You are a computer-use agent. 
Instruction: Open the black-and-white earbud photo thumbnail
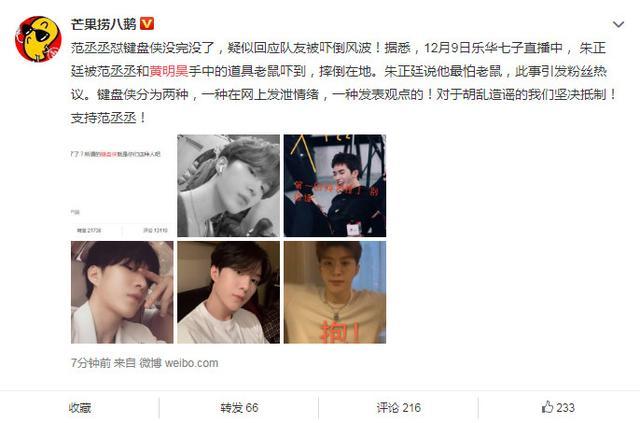click(x=229, y=186)
